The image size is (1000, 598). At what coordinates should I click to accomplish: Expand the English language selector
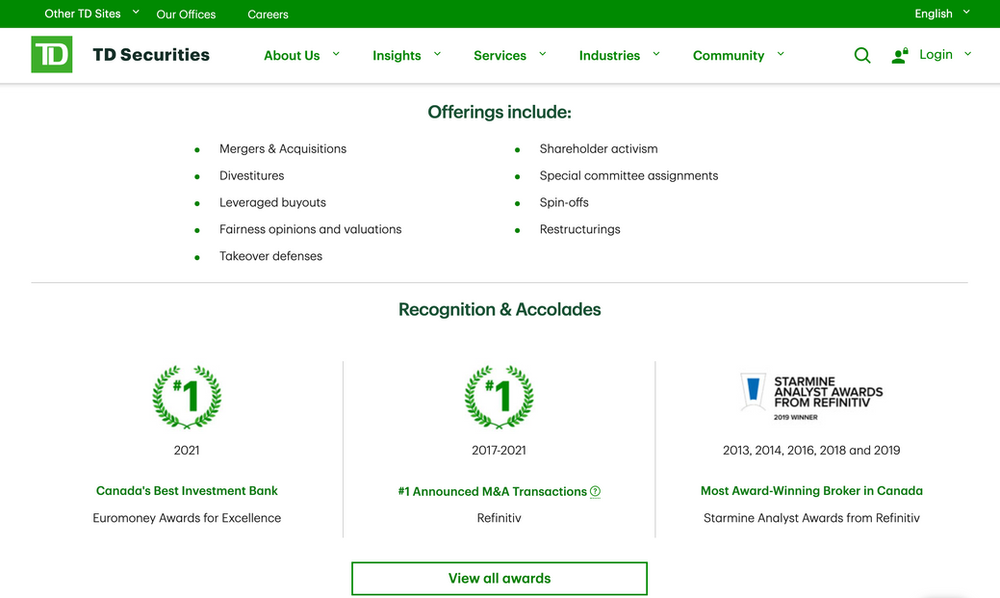964,13
